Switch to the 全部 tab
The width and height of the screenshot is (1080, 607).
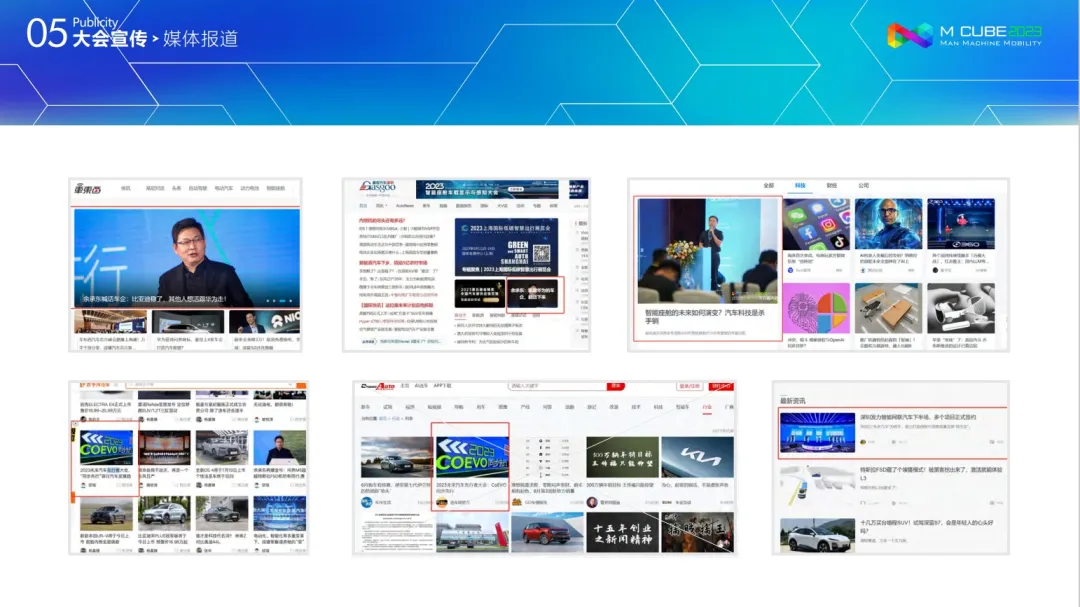[768, 185]
